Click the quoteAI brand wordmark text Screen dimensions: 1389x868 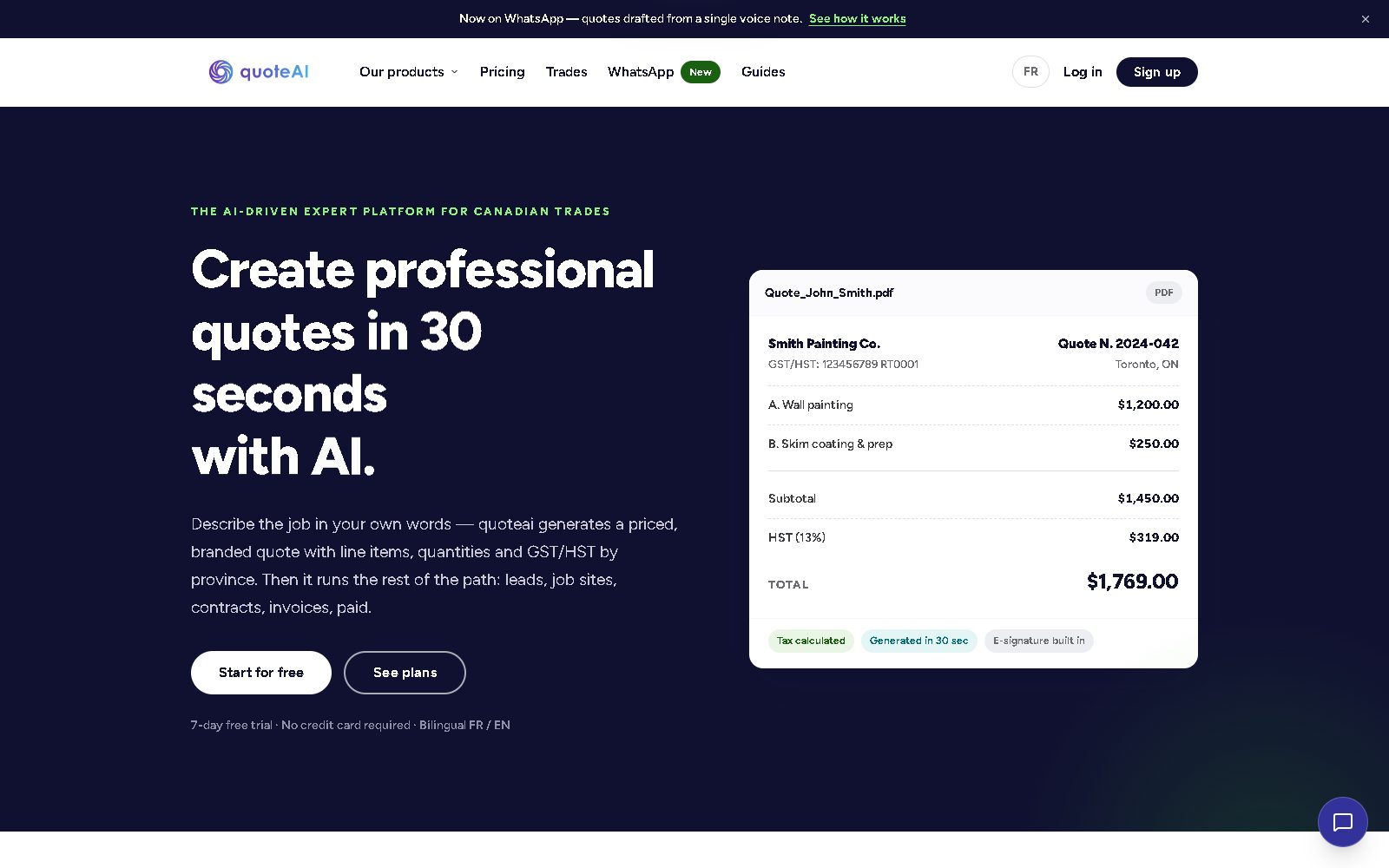(x=274, y=72)
